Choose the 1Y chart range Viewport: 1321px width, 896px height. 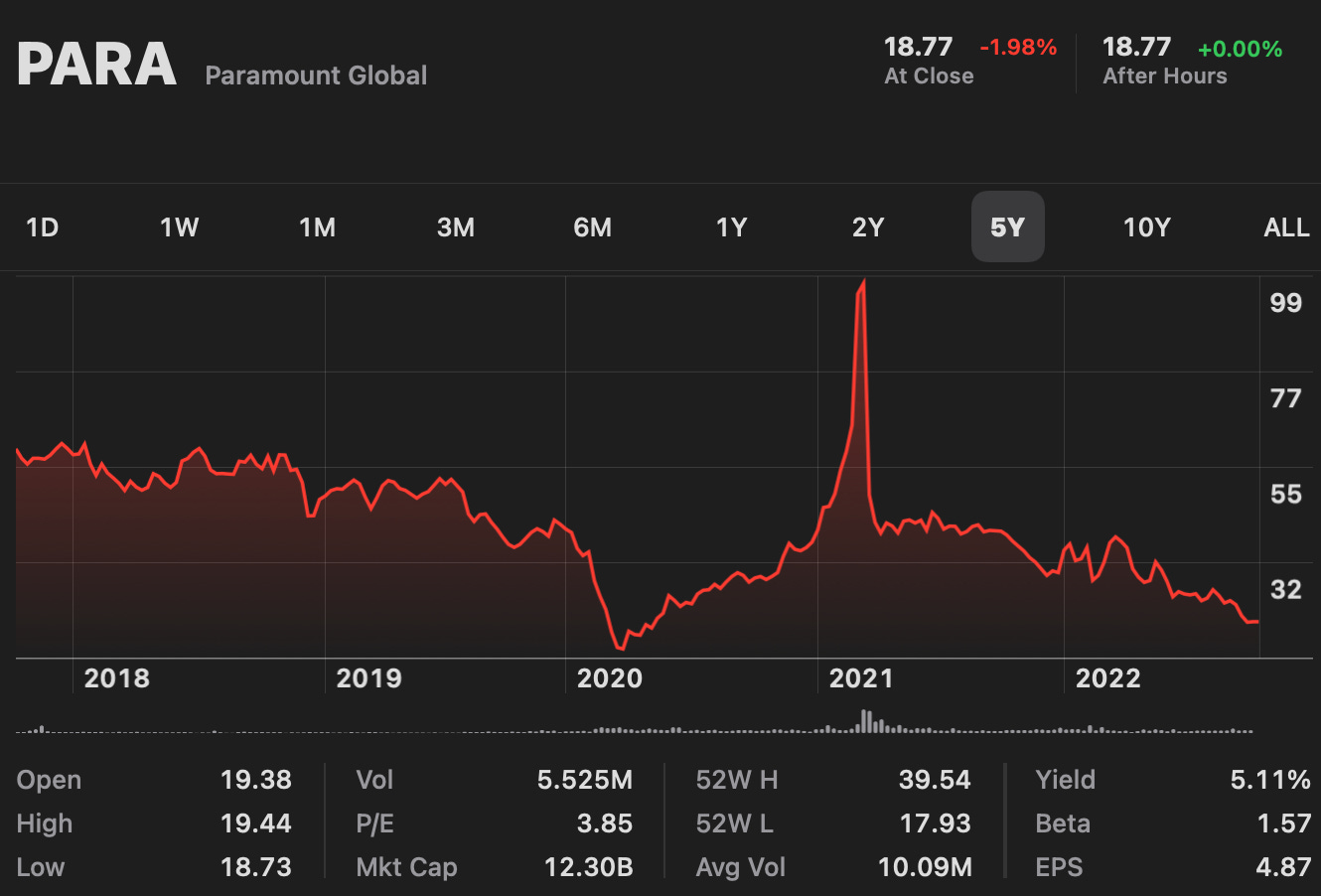(x=731, y=227)
